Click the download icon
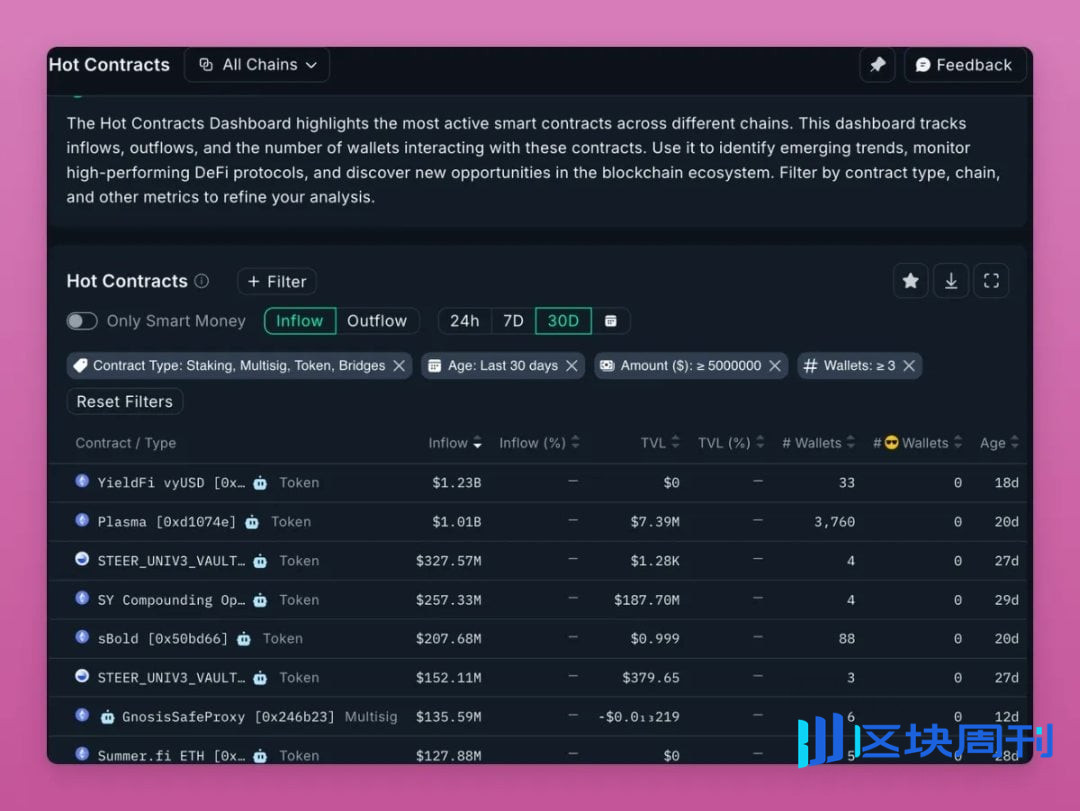Screen dimensions: 1080x811 (x=951, y=280)
